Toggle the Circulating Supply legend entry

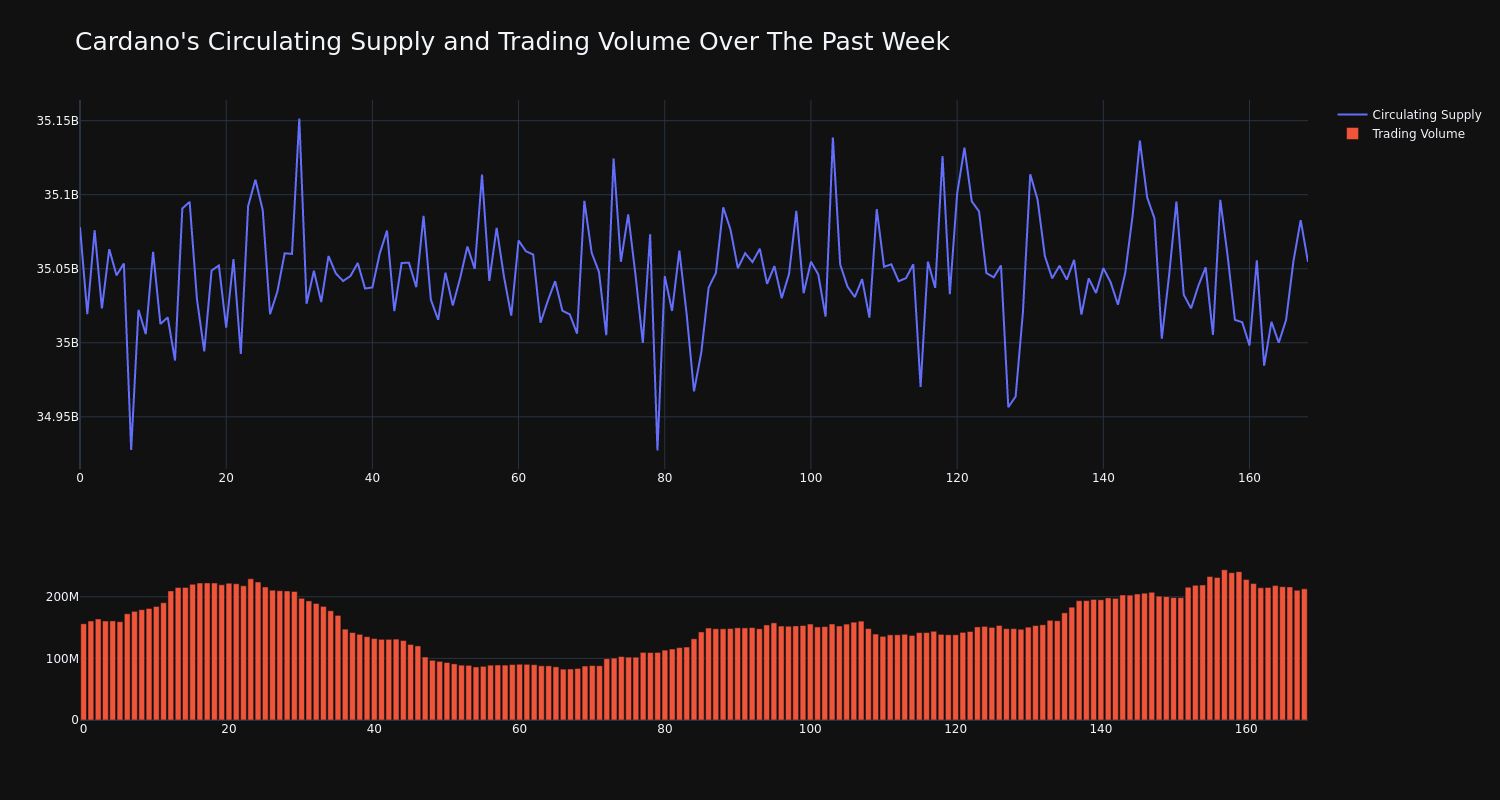pyautogui.click(x=1410, y=115)
